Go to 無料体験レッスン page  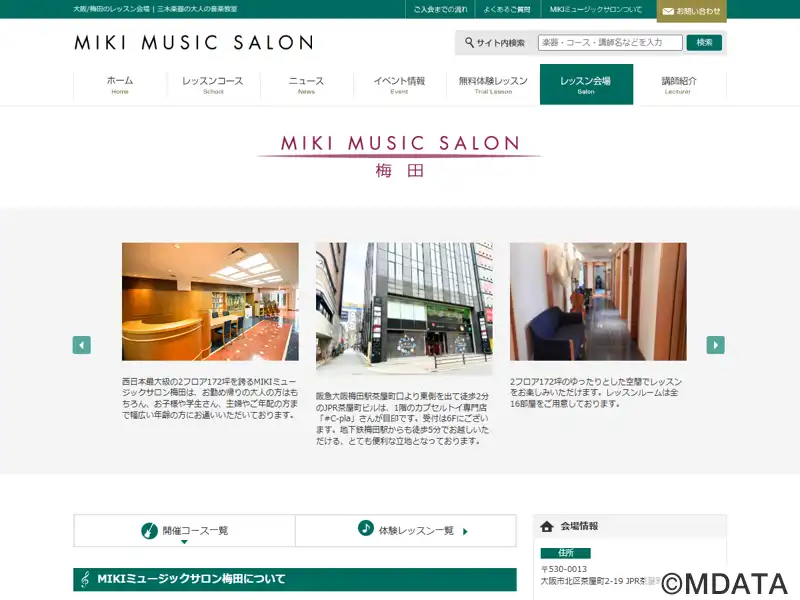point(493,85)
